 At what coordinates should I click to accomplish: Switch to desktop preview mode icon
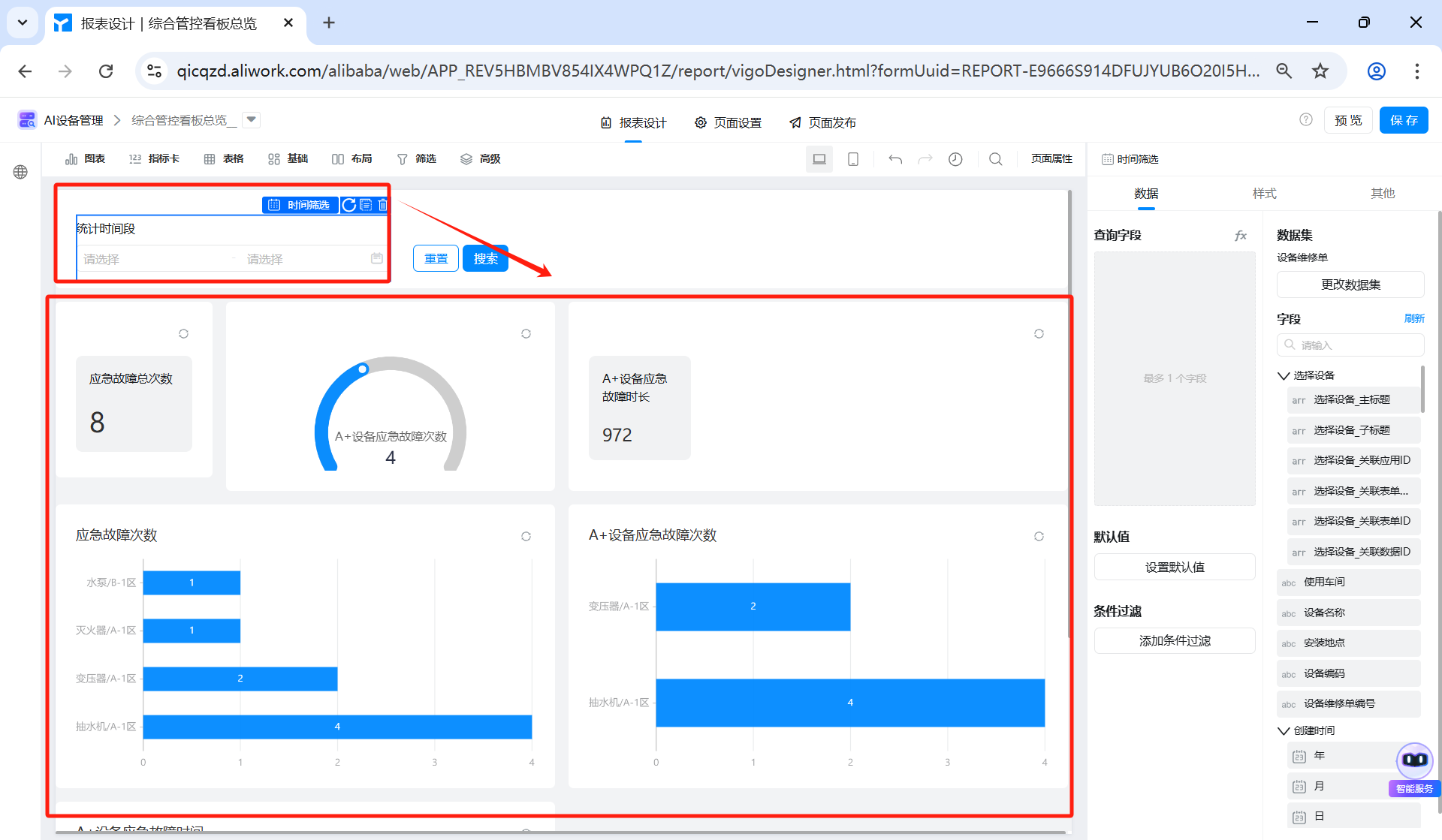coord(819,159)
